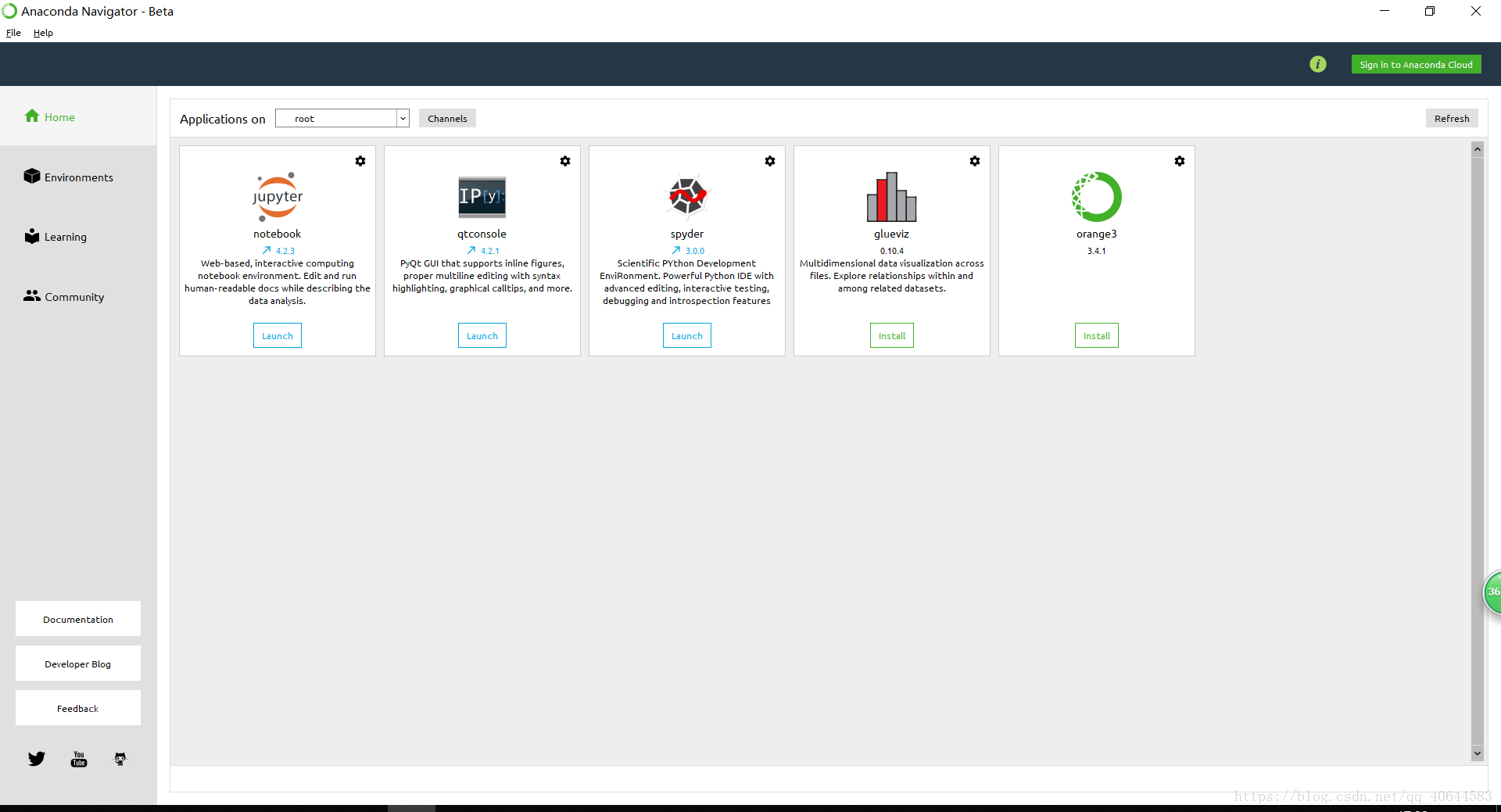This screenshot has height=812, width=1501.
Task: Click the glueviz version 0.10.4 text
Action: 892,251
